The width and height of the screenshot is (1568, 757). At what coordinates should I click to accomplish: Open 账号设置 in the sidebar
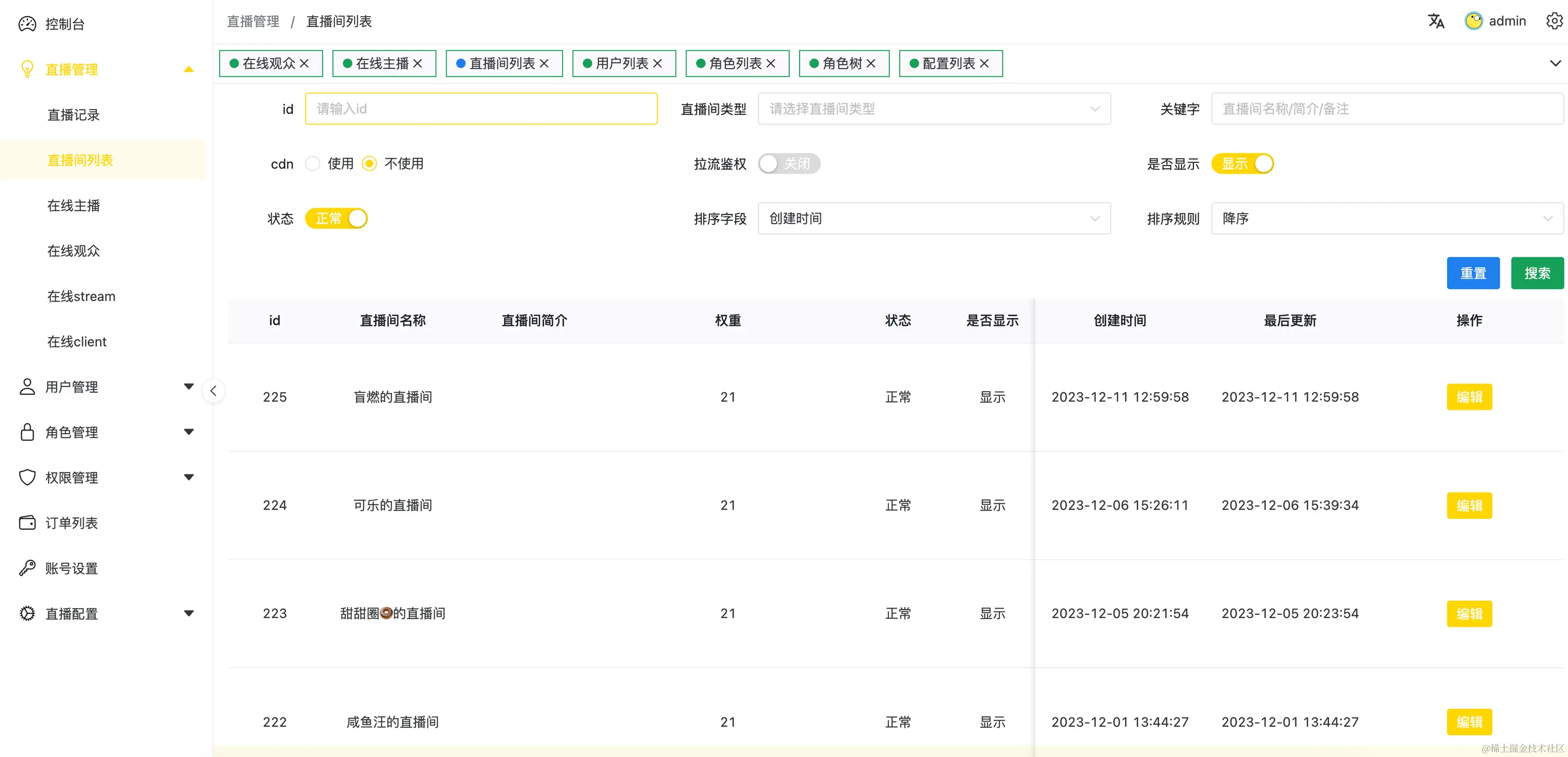[x=71, y=568]
